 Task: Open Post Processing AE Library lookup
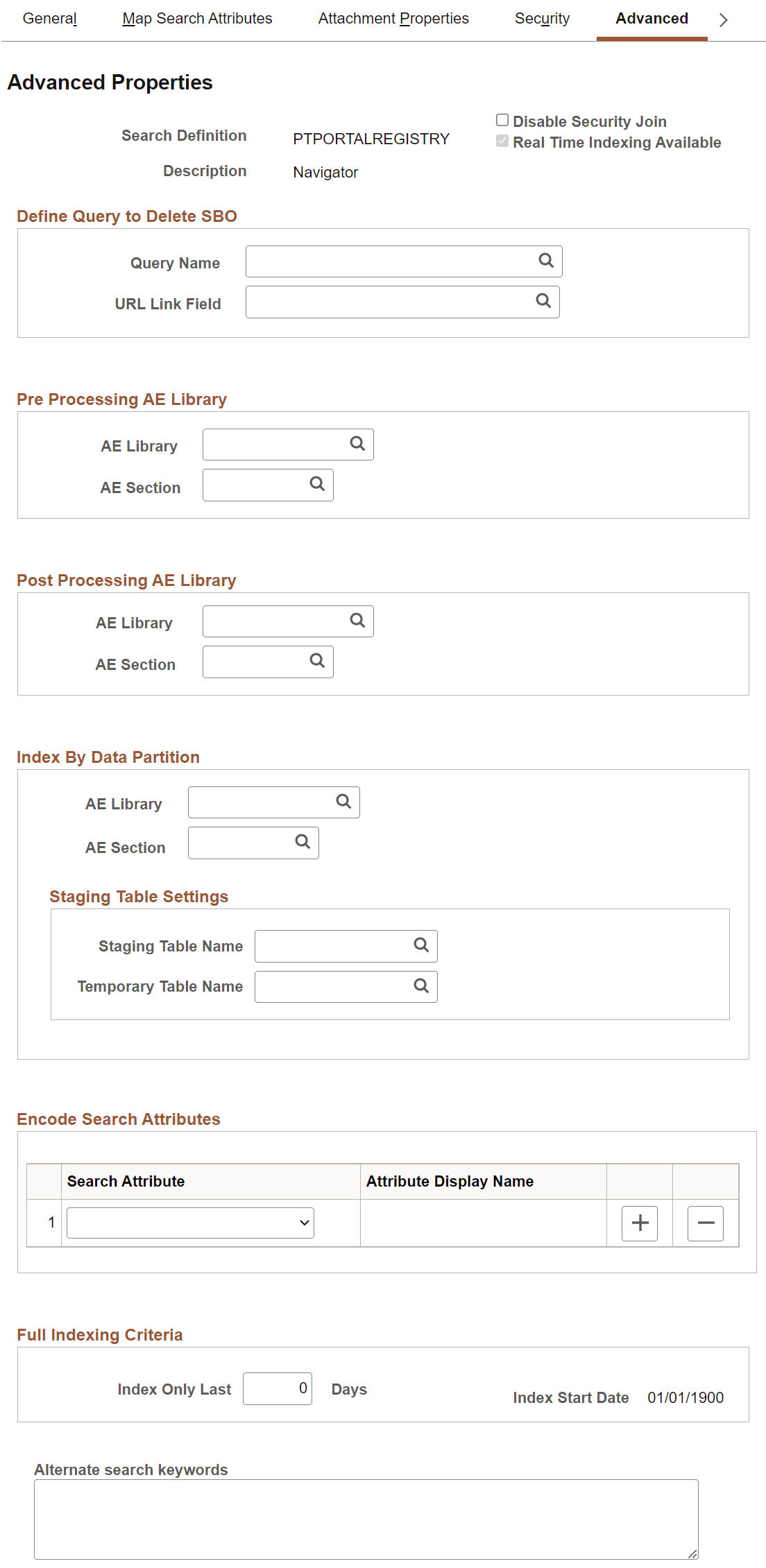(357, 620)
